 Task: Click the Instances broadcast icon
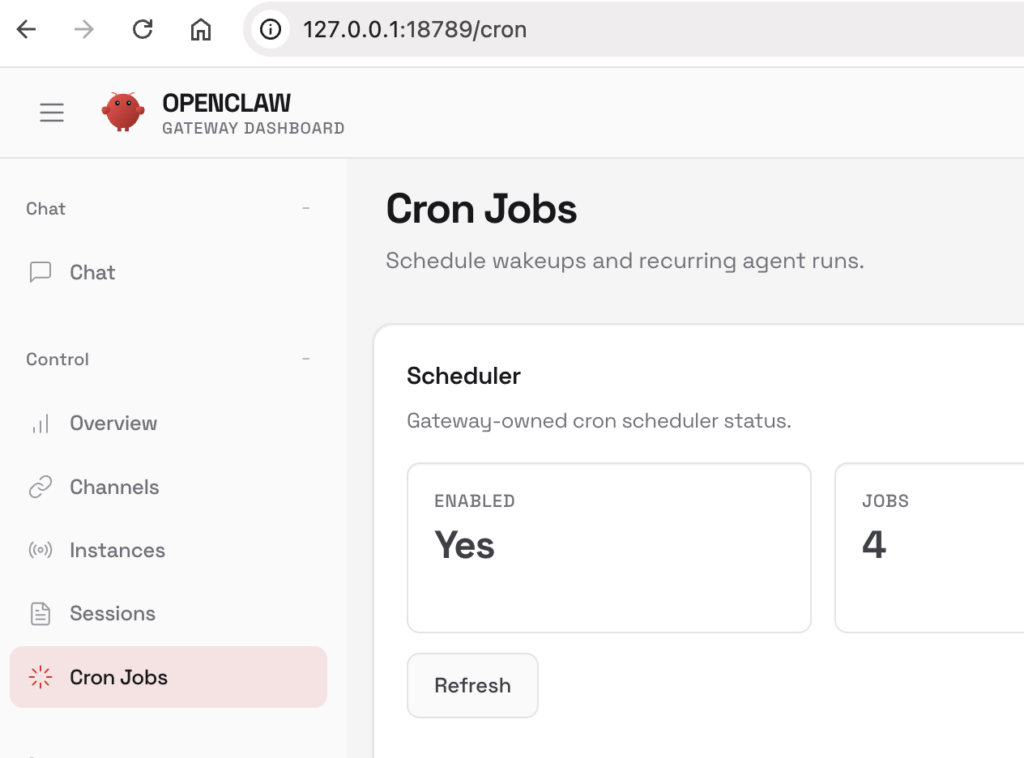(40, 550)
